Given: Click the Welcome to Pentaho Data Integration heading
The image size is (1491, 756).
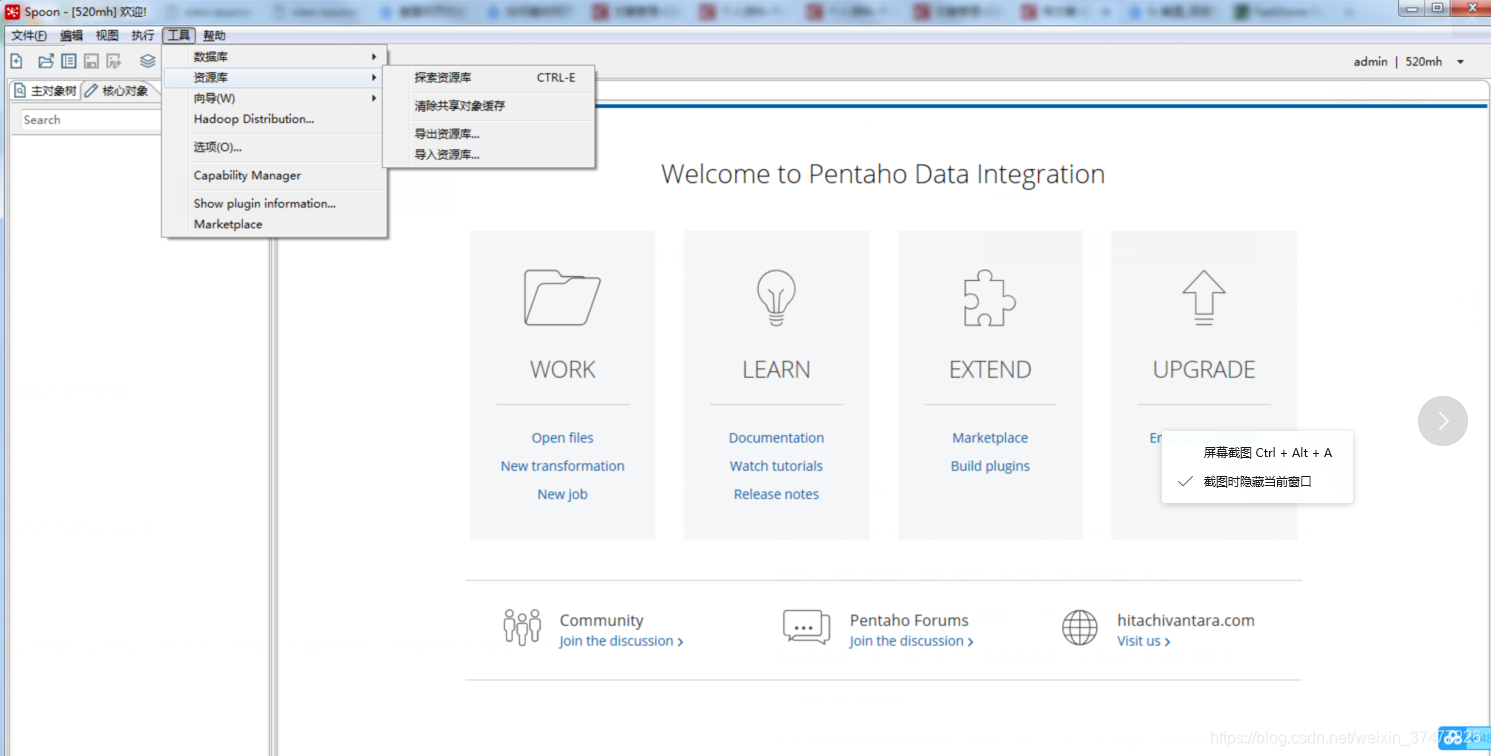Looking at the screenshot, I should point(883,174).
